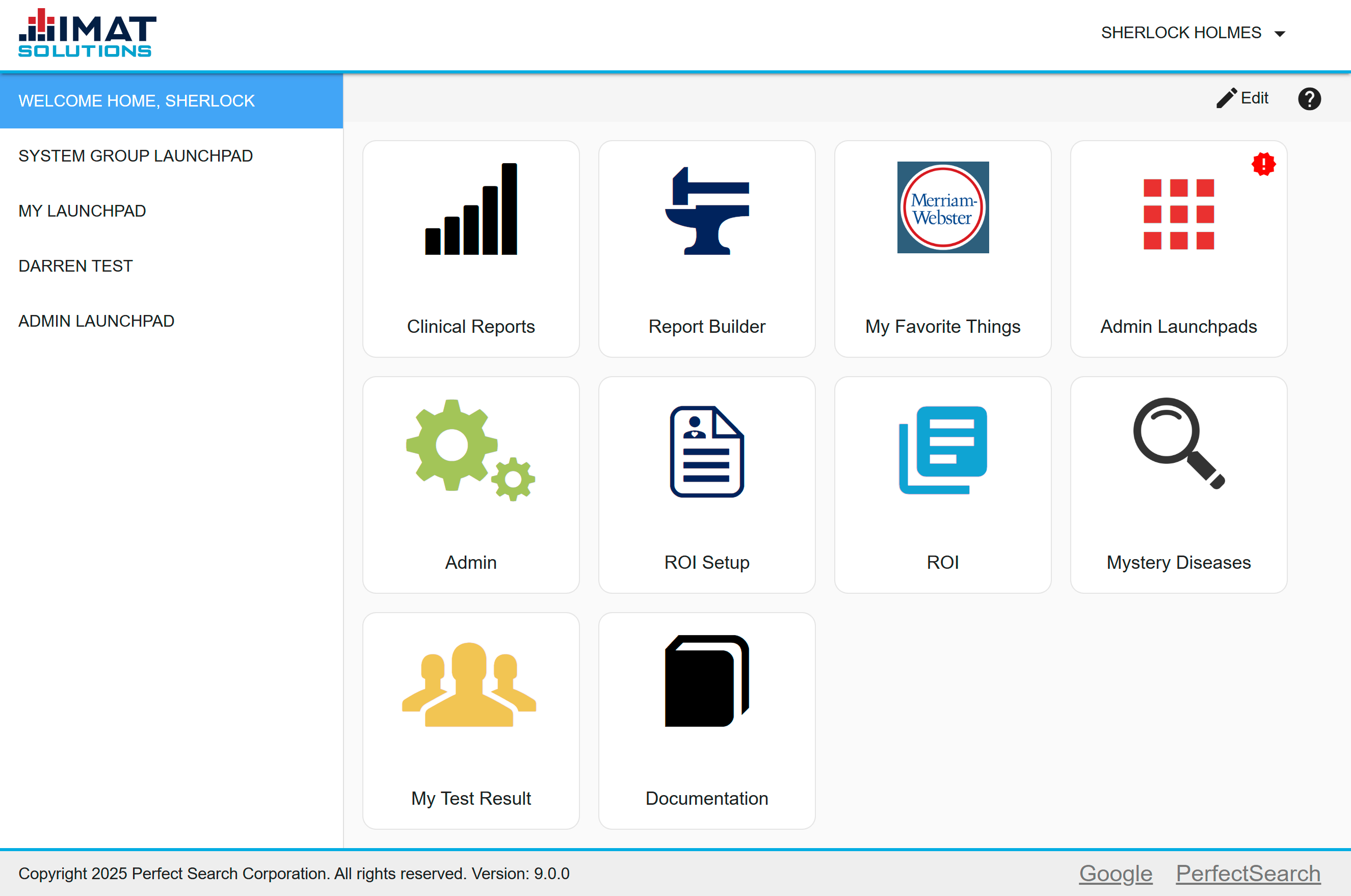Launch Report Builder tool

pyautogui.click(x=707, y=248)
